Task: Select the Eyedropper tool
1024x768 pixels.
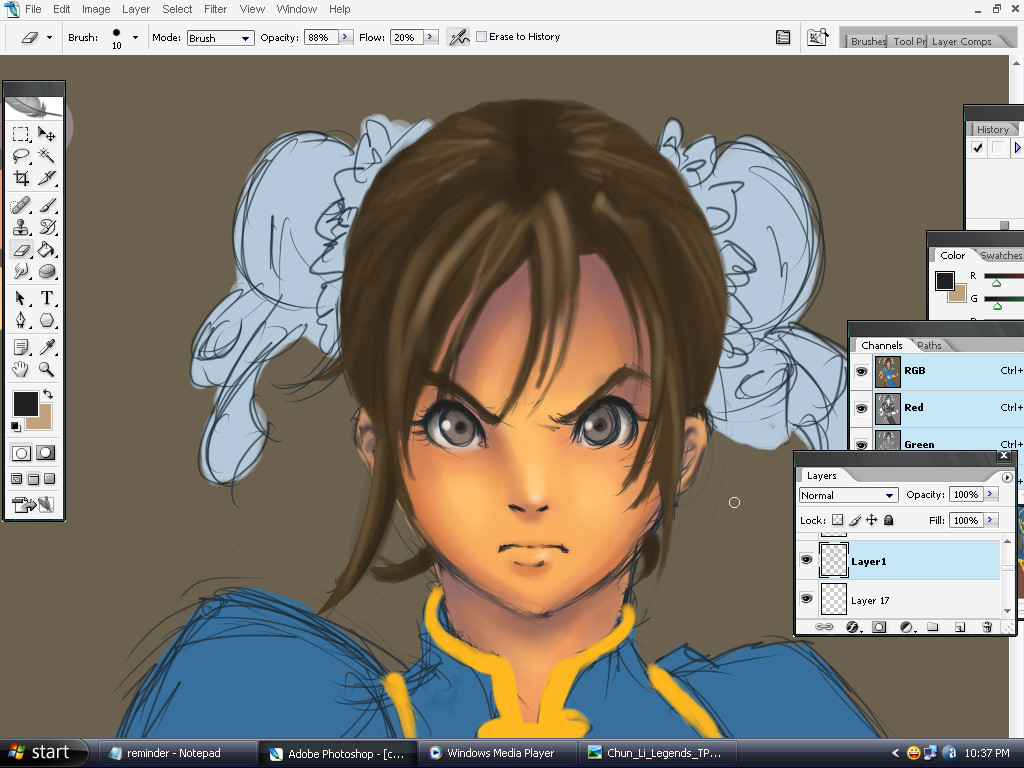Action: click(x=46, y=347)
